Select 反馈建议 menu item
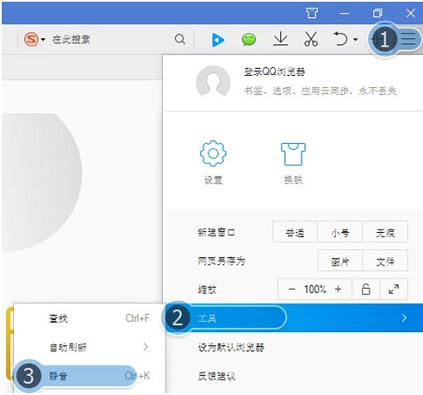 pos(217,376)
